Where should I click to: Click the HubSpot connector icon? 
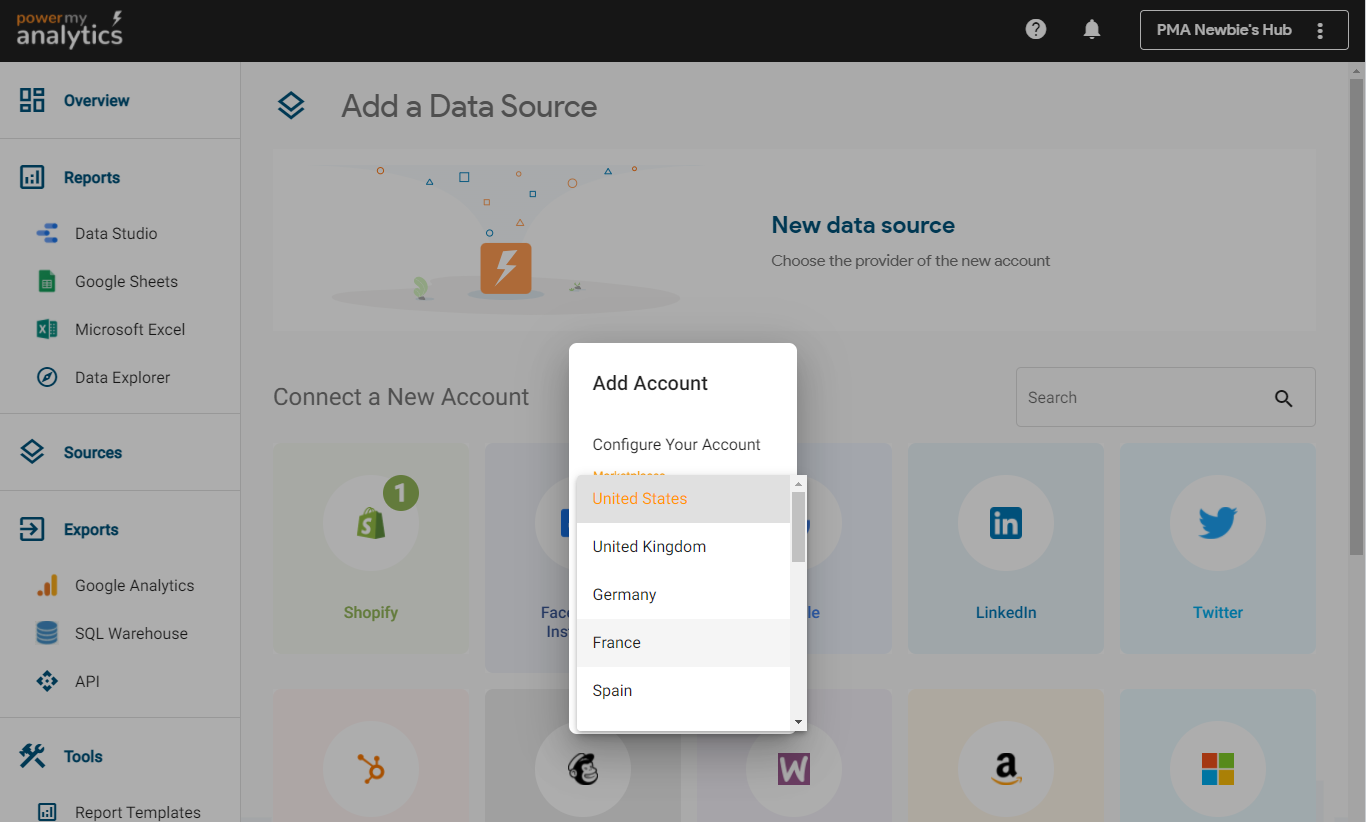pos(371,768)
